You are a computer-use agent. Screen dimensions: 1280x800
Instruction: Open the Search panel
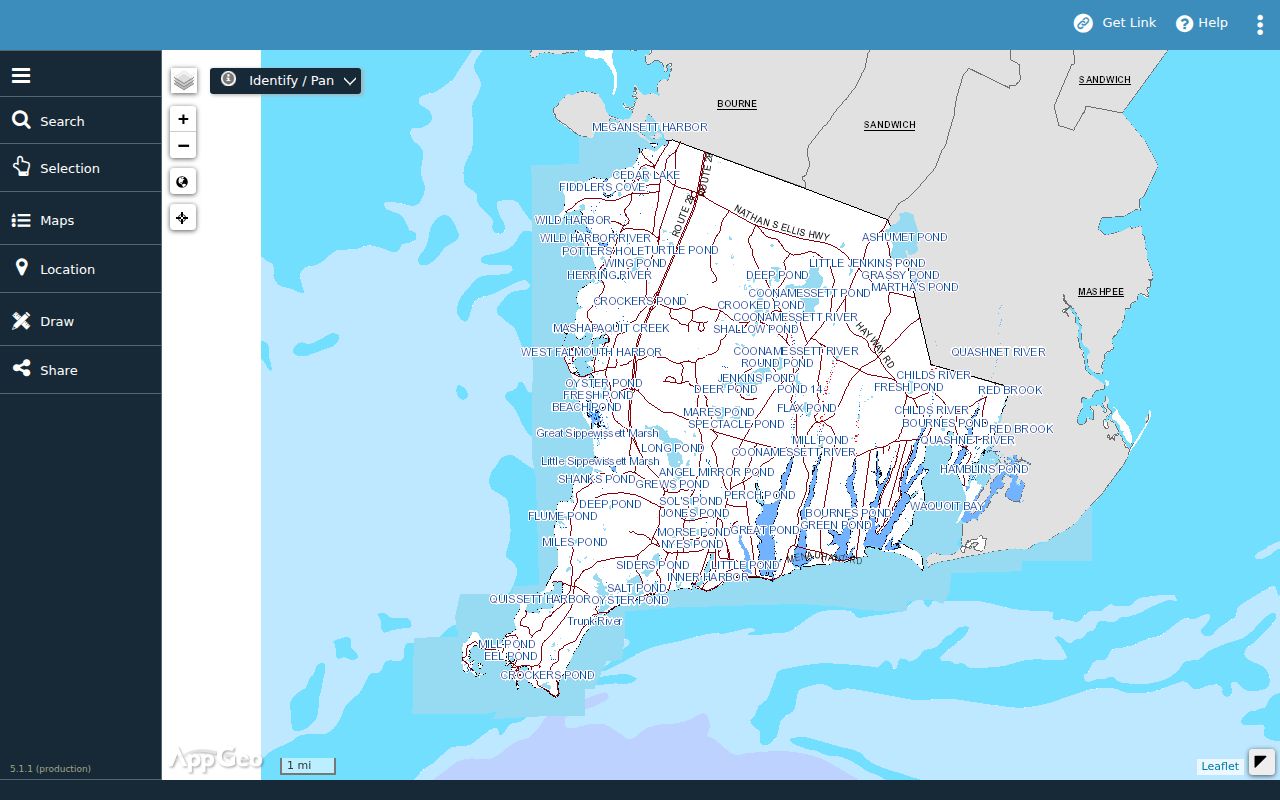(x=80, y=121)
